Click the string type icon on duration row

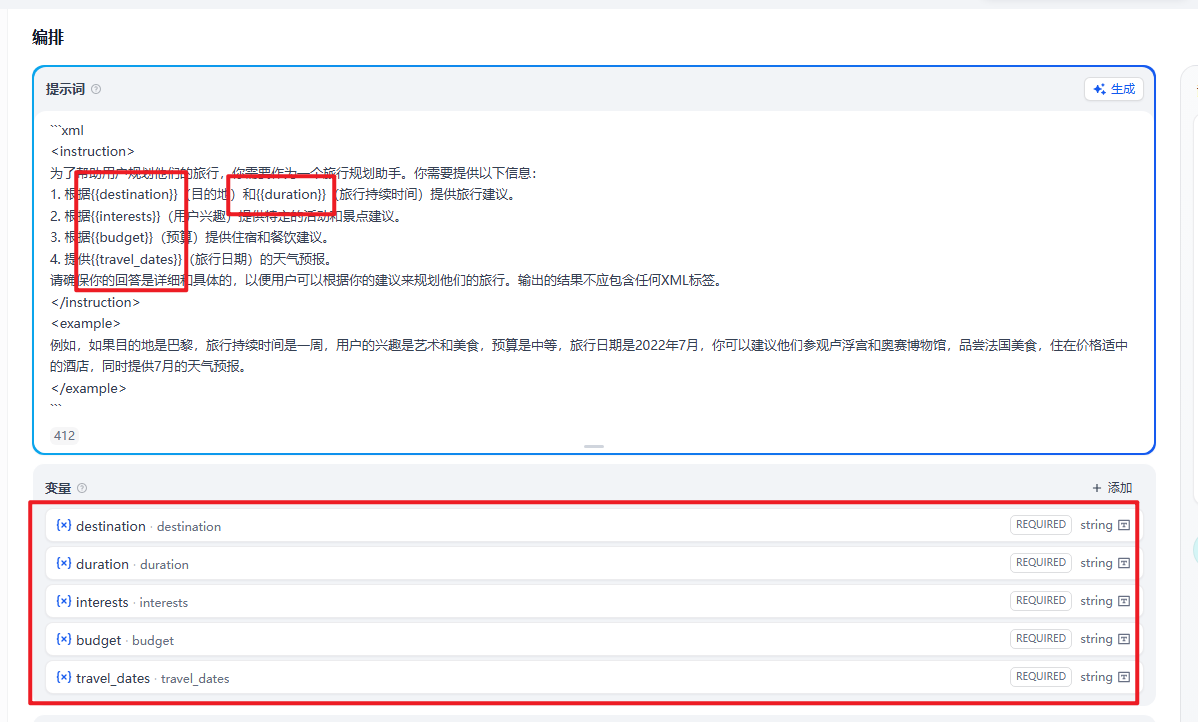pyautogui.click(x=1124, y=563)
